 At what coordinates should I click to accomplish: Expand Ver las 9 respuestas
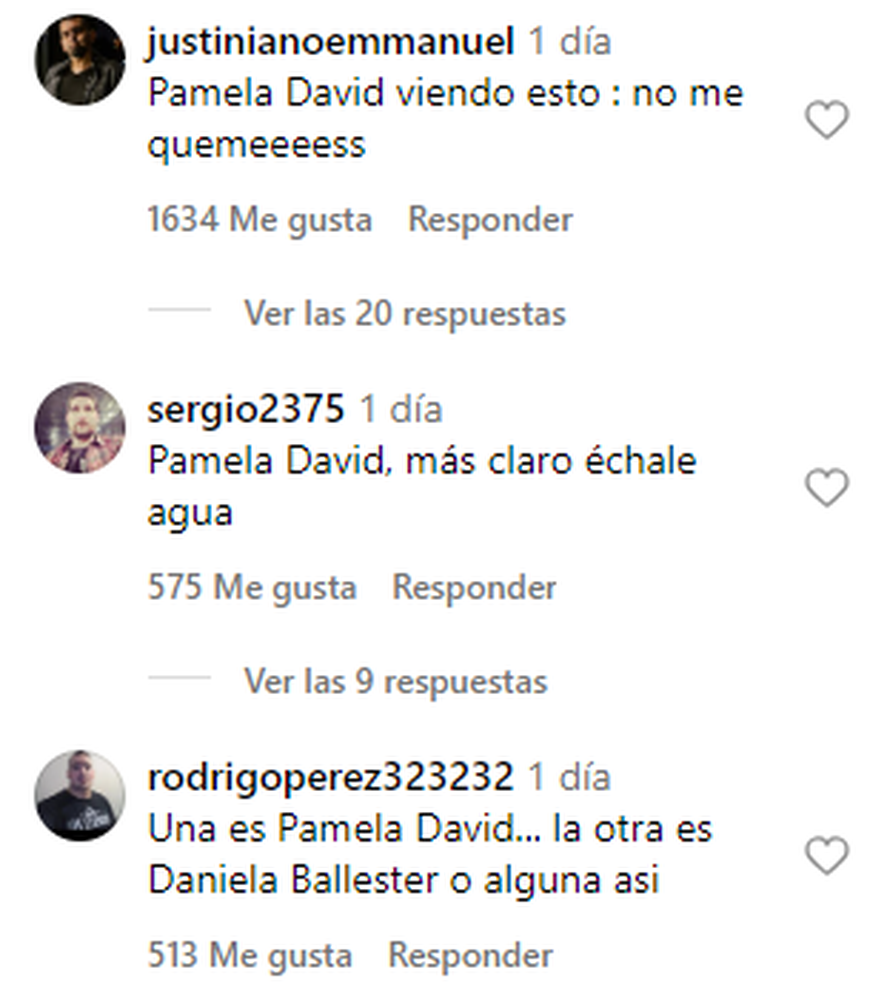pyautogui.click(x=396, y=681)
